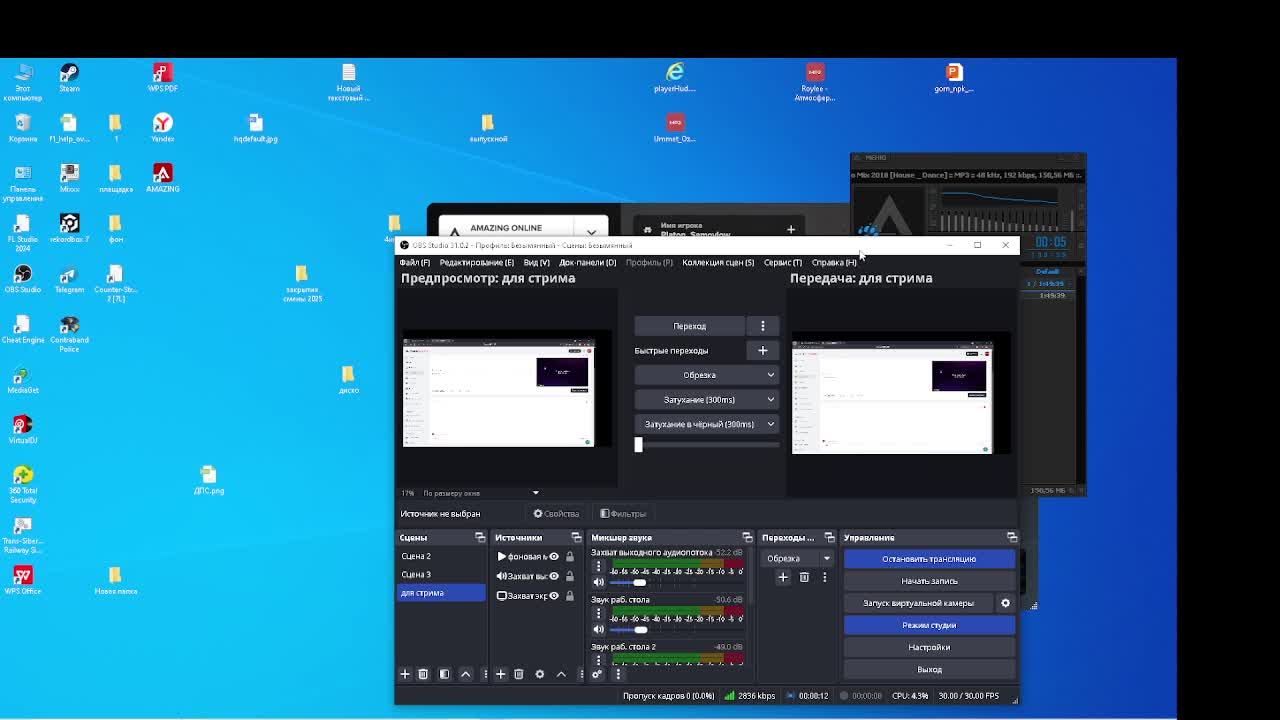Open transition properties three-dot menu
1280x720 pixels.
point(825,577)
